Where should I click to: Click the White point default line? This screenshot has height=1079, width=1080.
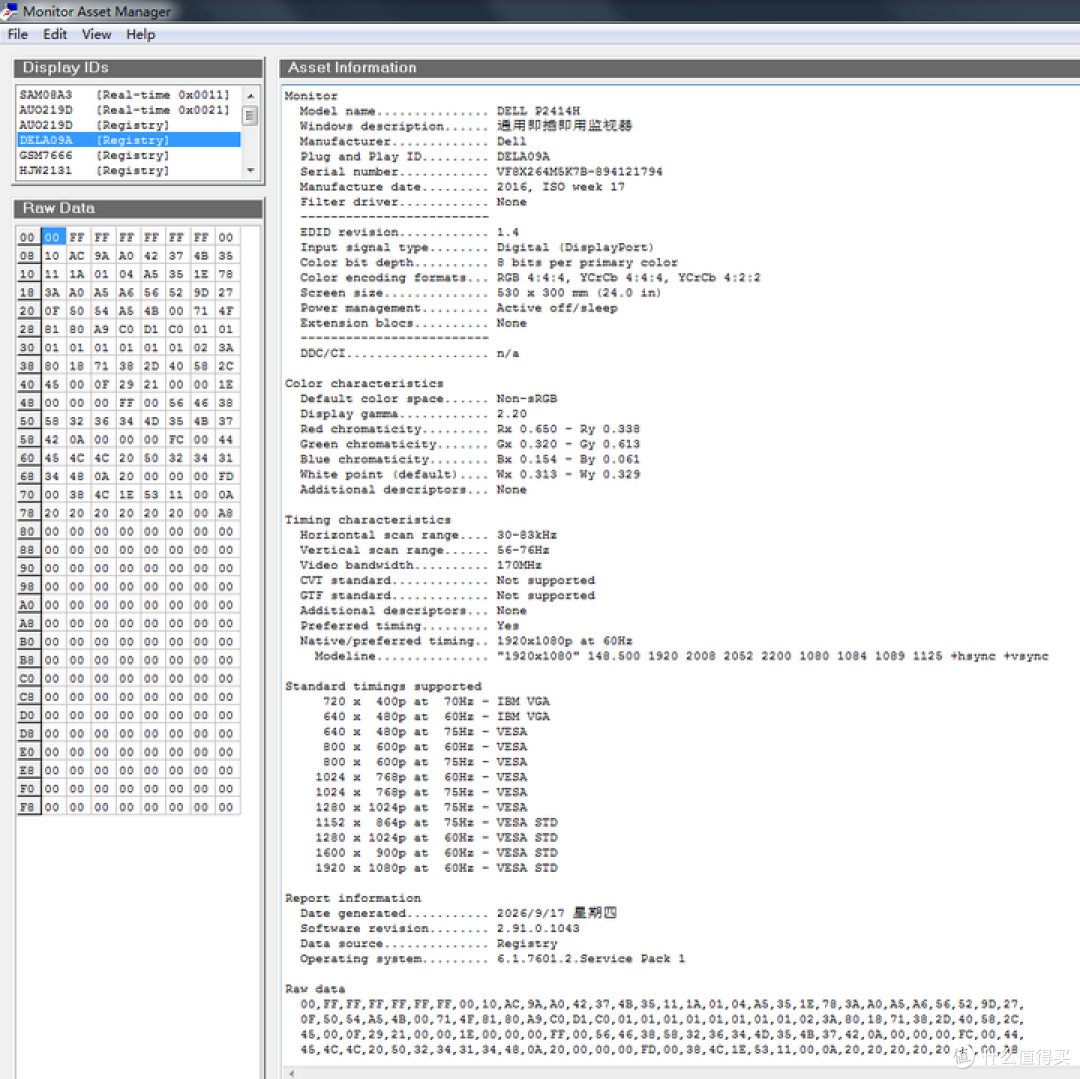coord(470,474)
